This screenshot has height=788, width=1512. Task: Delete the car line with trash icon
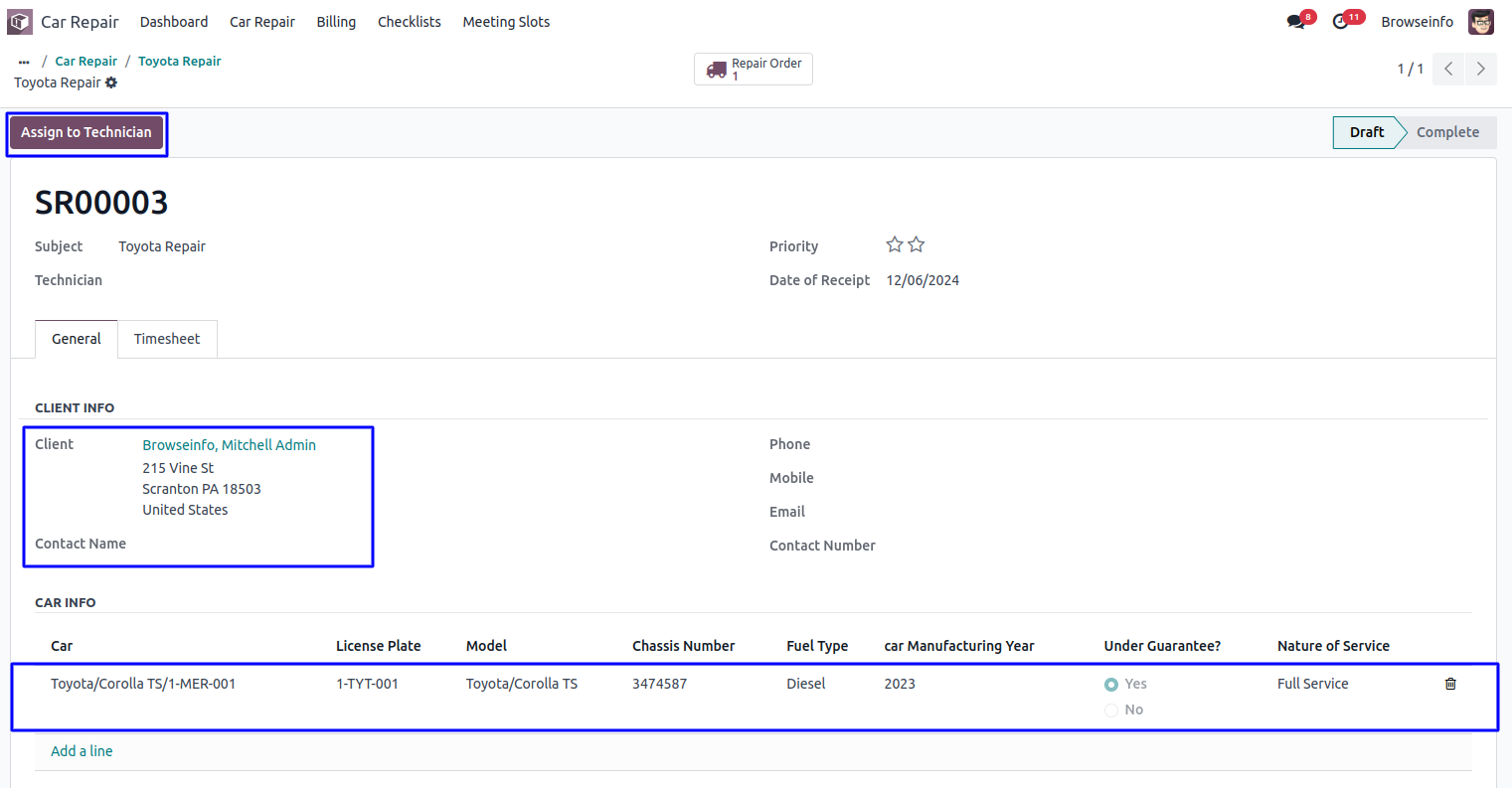[1450, 684]
